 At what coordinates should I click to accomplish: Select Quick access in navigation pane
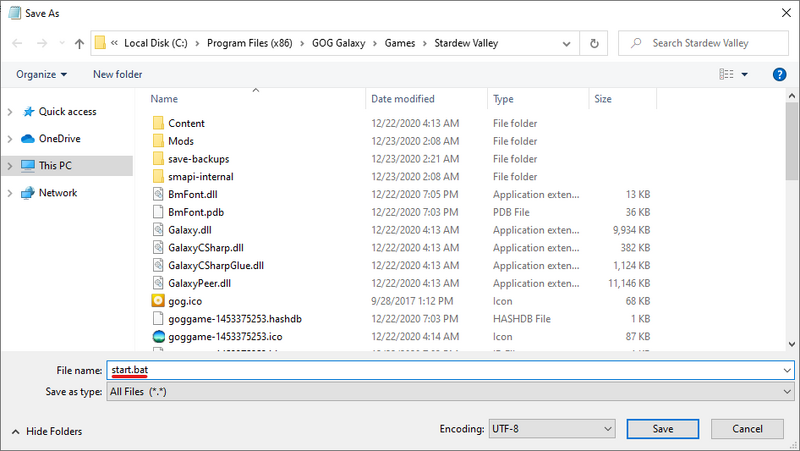click(67, 112)
